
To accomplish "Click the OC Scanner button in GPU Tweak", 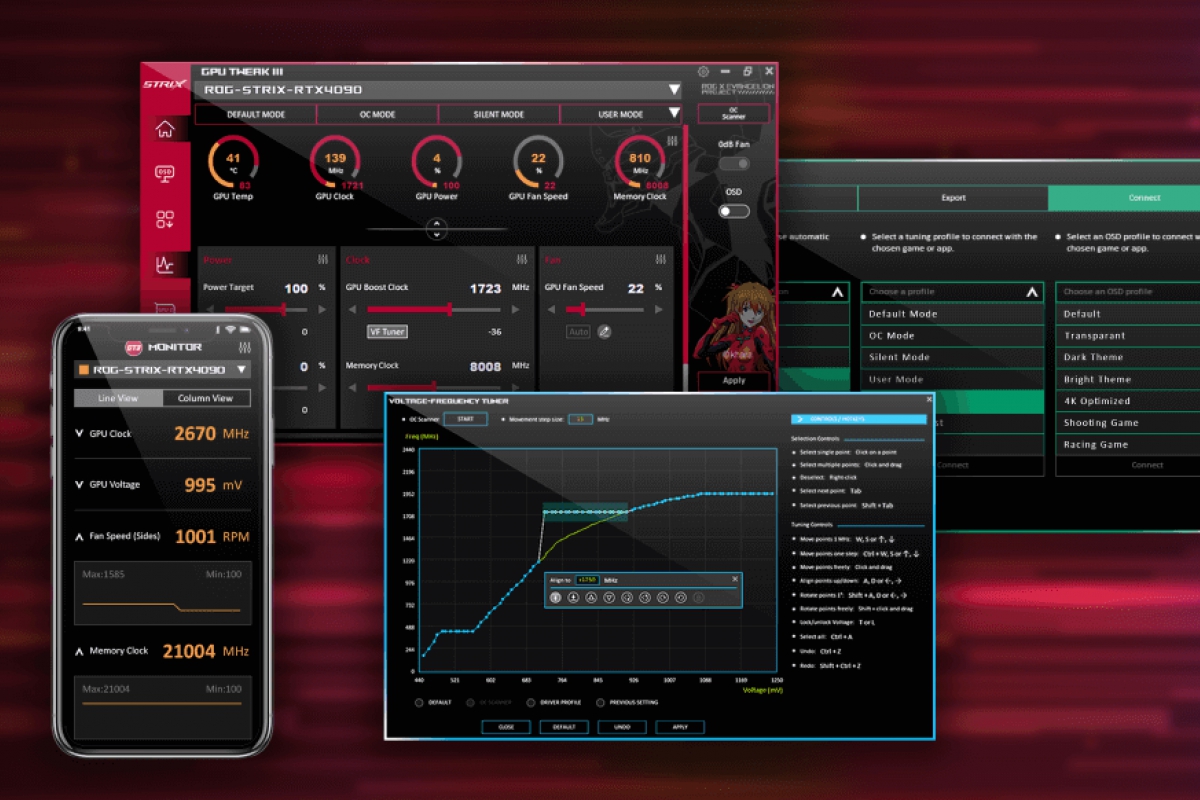I will (x=733, y=113).
